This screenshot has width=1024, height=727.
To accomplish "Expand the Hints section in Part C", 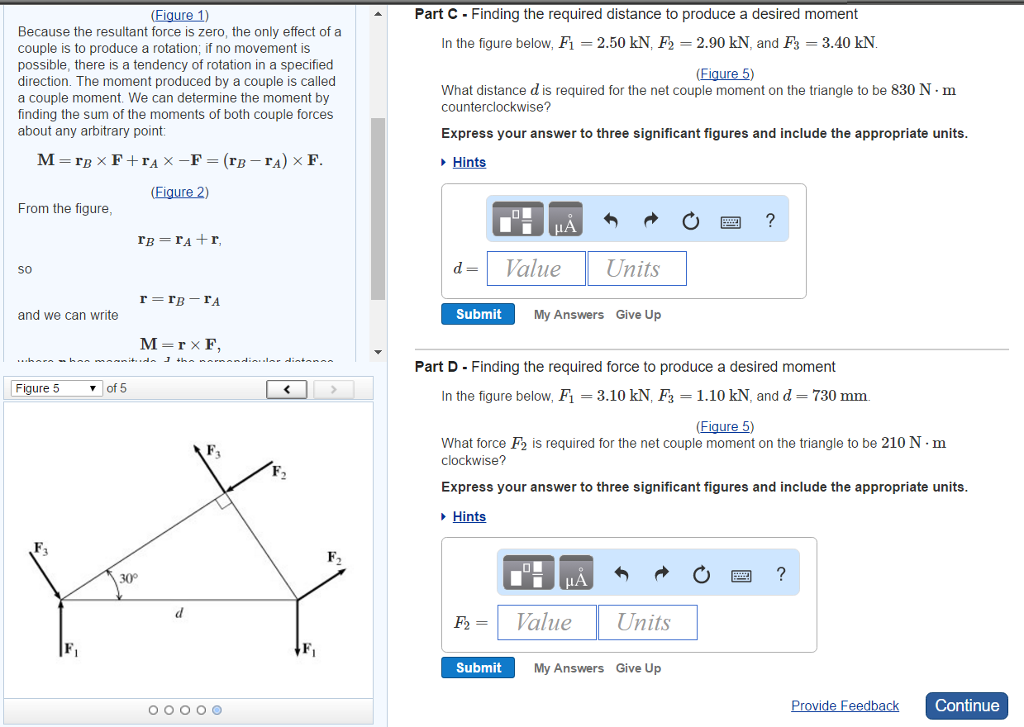I will (470, 162).
